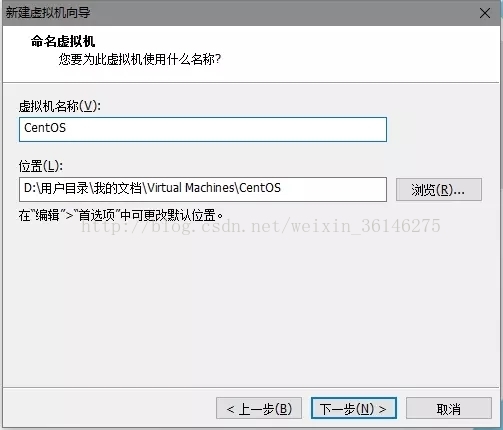Click the 浏览(R)... browse button
Screen dimensions: 503x430
439,189
